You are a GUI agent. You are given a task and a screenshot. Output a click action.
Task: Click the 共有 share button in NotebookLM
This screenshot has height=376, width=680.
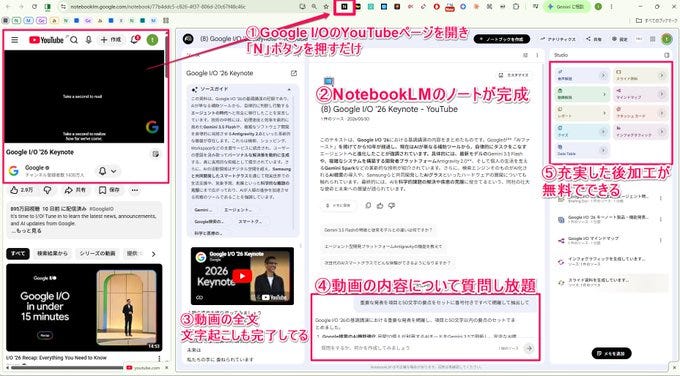594,39
